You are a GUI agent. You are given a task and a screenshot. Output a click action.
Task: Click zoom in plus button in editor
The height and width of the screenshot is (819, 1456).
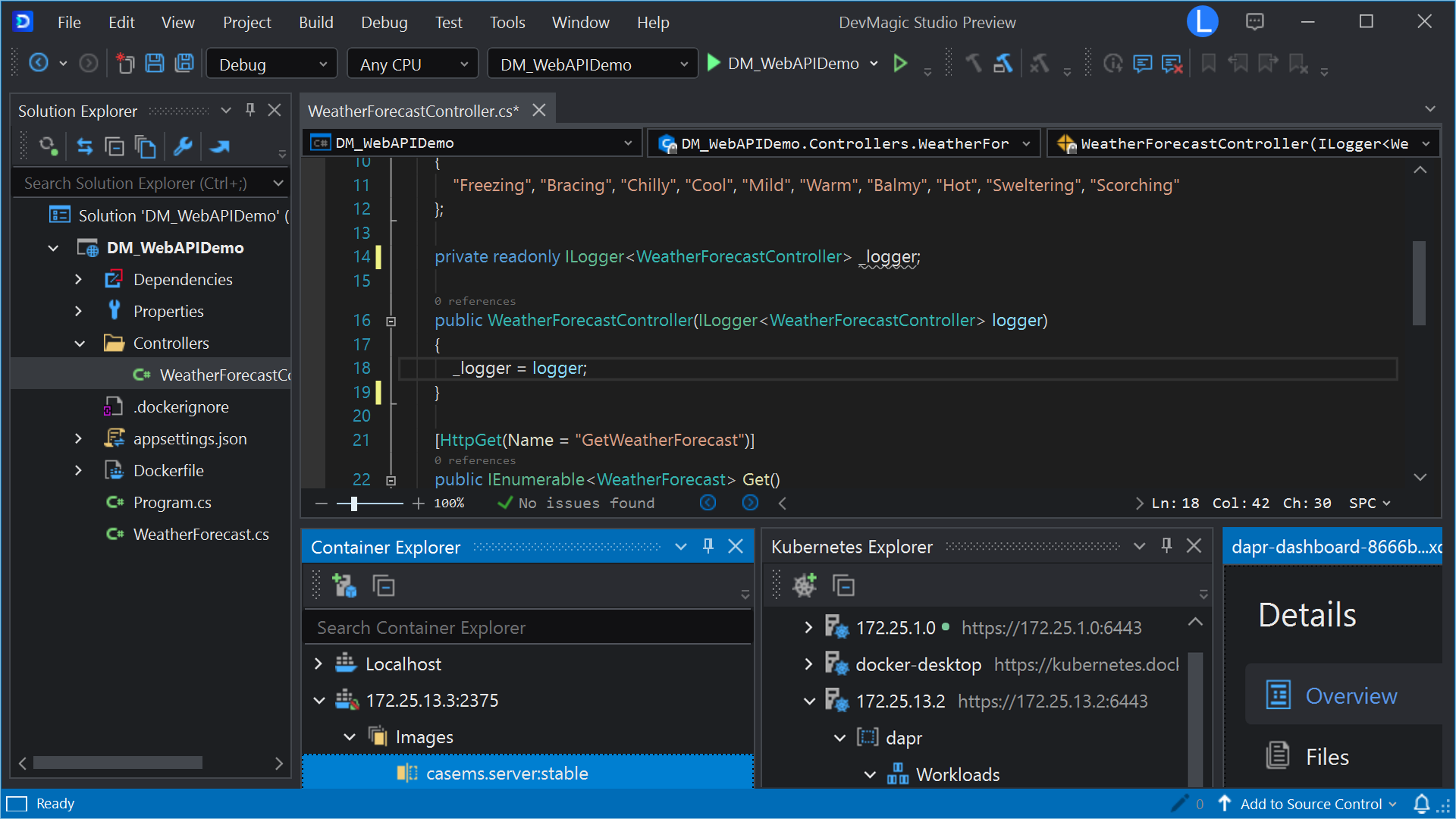coord(419,503)
